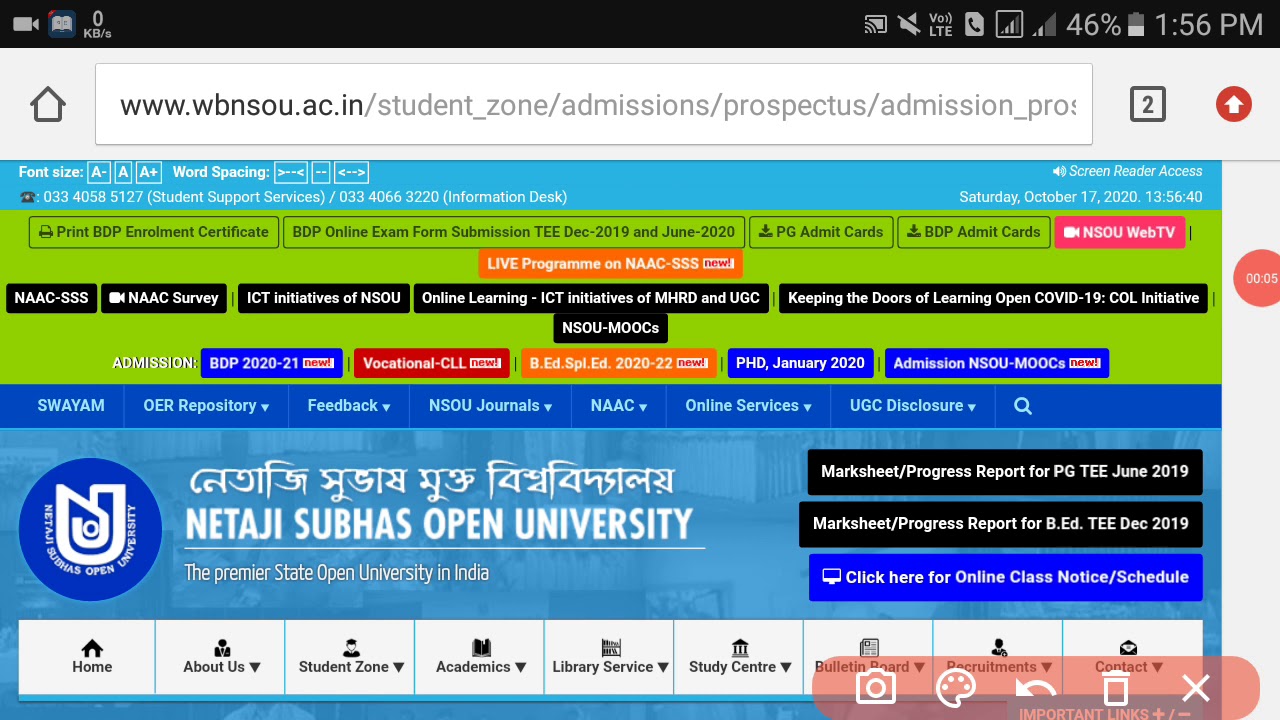
Task: Open Online Learning ICT initiatives of MHRD
Action: tap(591, 298)
